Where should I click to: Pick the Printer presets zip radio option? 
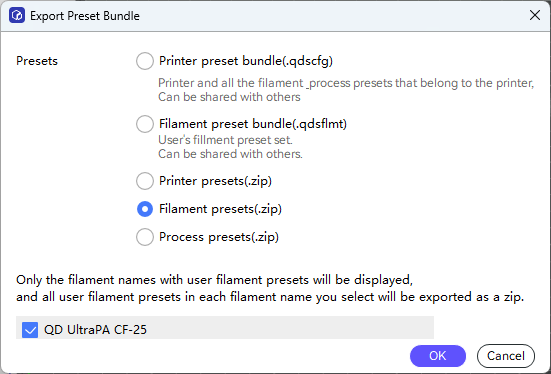click(145, 181)
